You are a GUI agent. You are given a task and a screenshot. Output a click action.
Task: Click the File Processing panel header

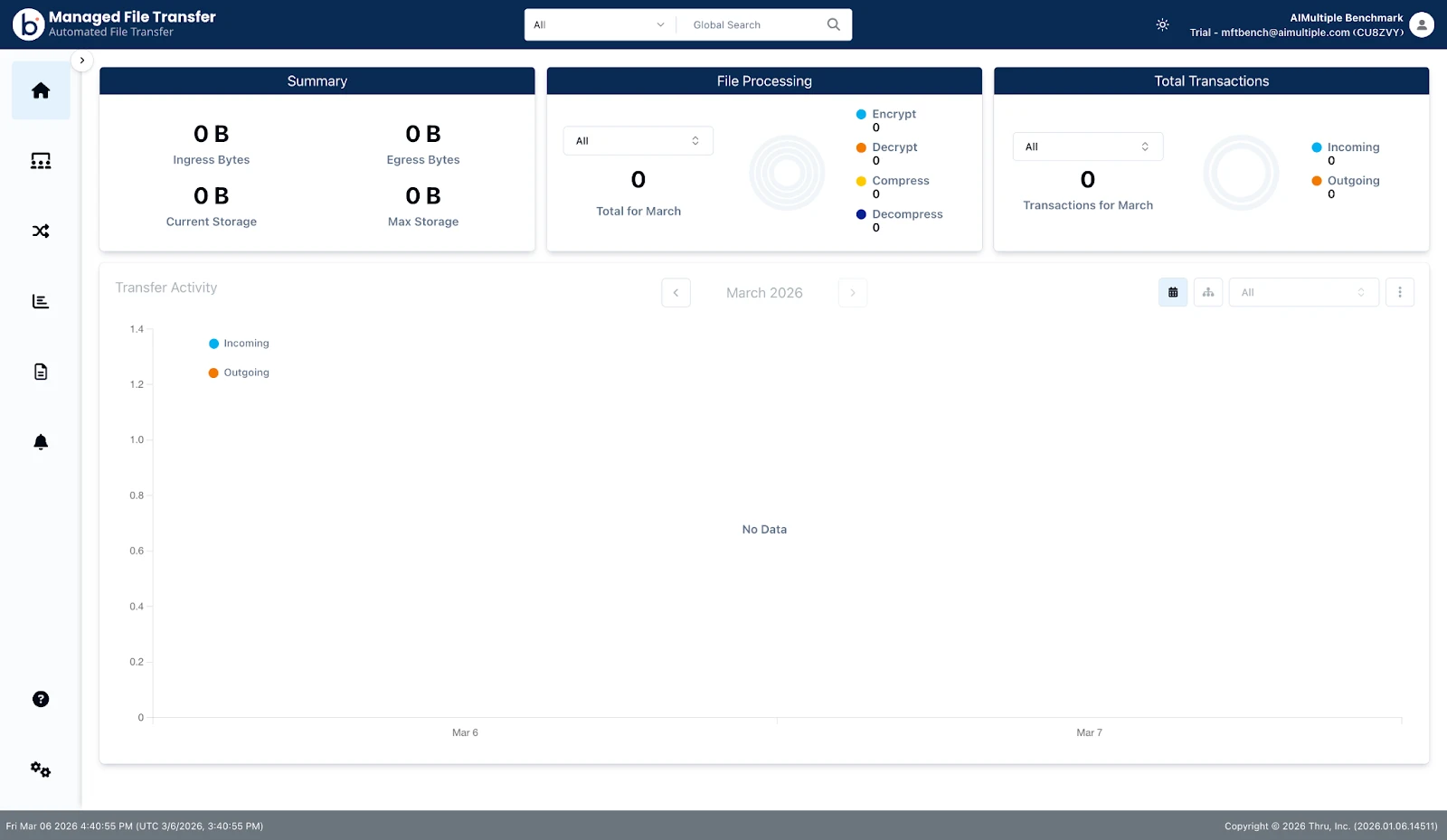(x=764, y=81)
